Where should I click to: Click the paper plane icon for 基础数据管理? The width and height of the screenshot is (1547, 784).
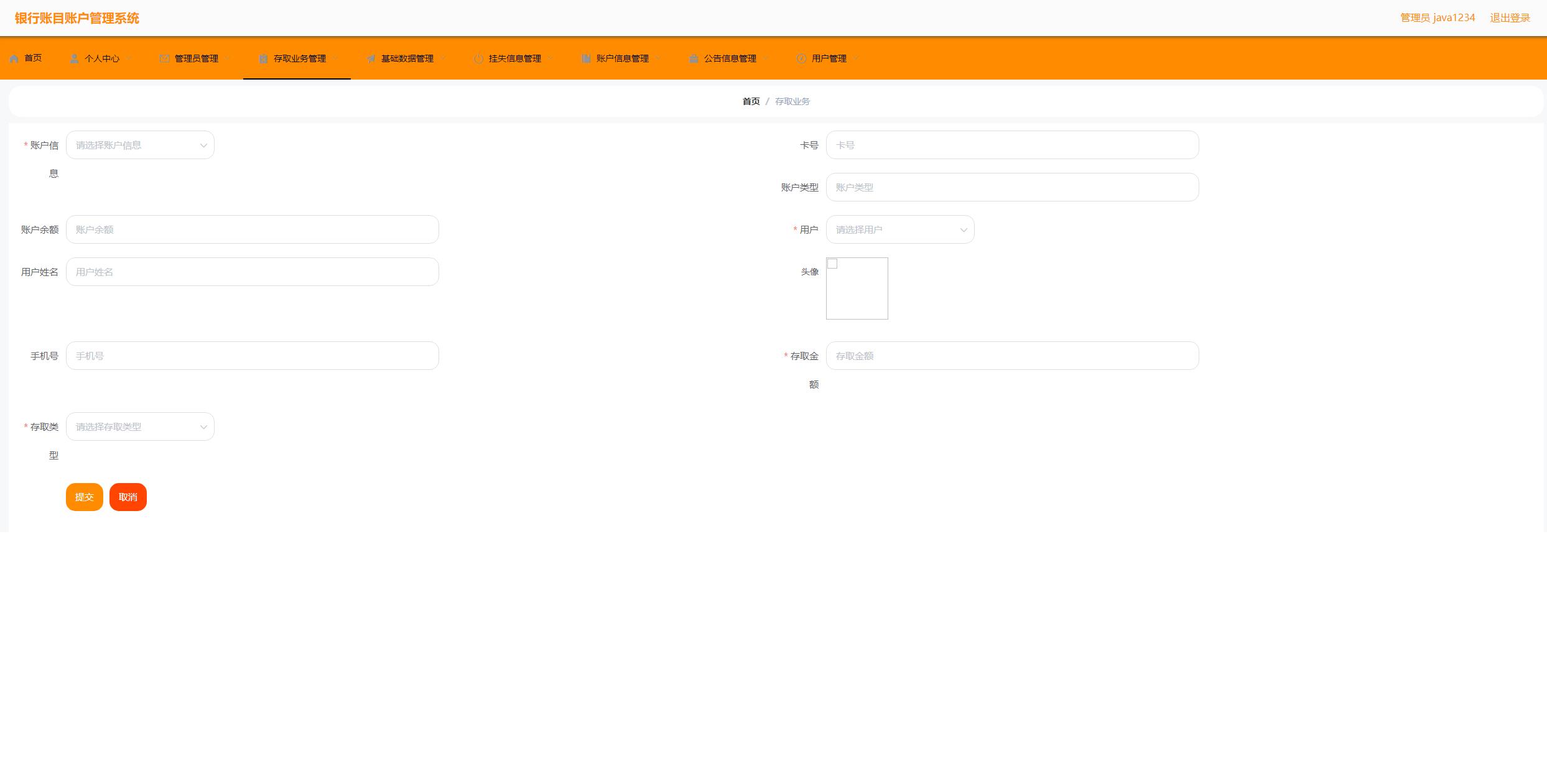[371, 58]
